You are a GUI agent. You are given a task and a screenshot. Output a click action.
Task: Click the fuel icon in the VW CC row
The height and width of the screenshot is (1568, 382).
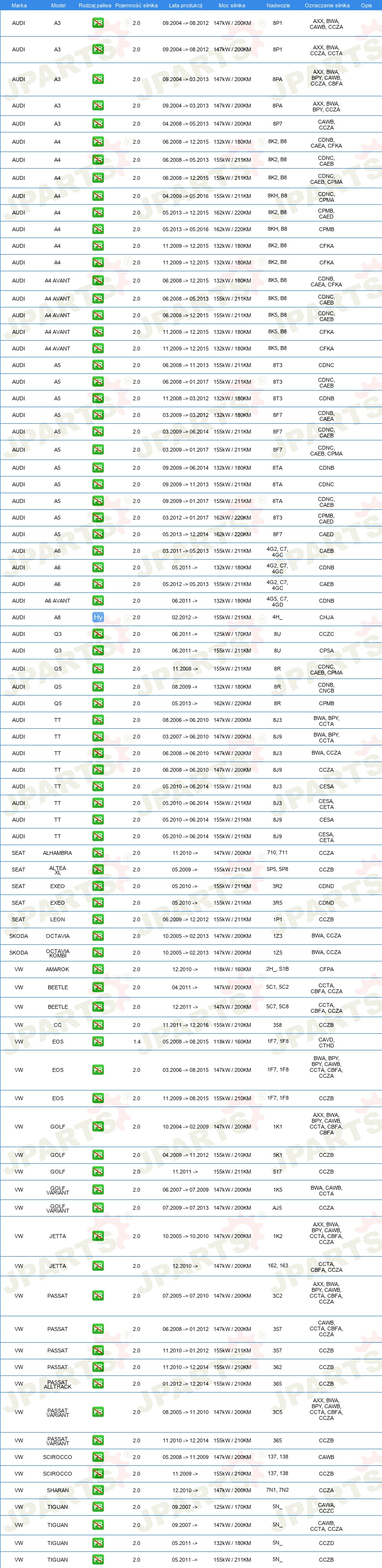[98, 1025]
